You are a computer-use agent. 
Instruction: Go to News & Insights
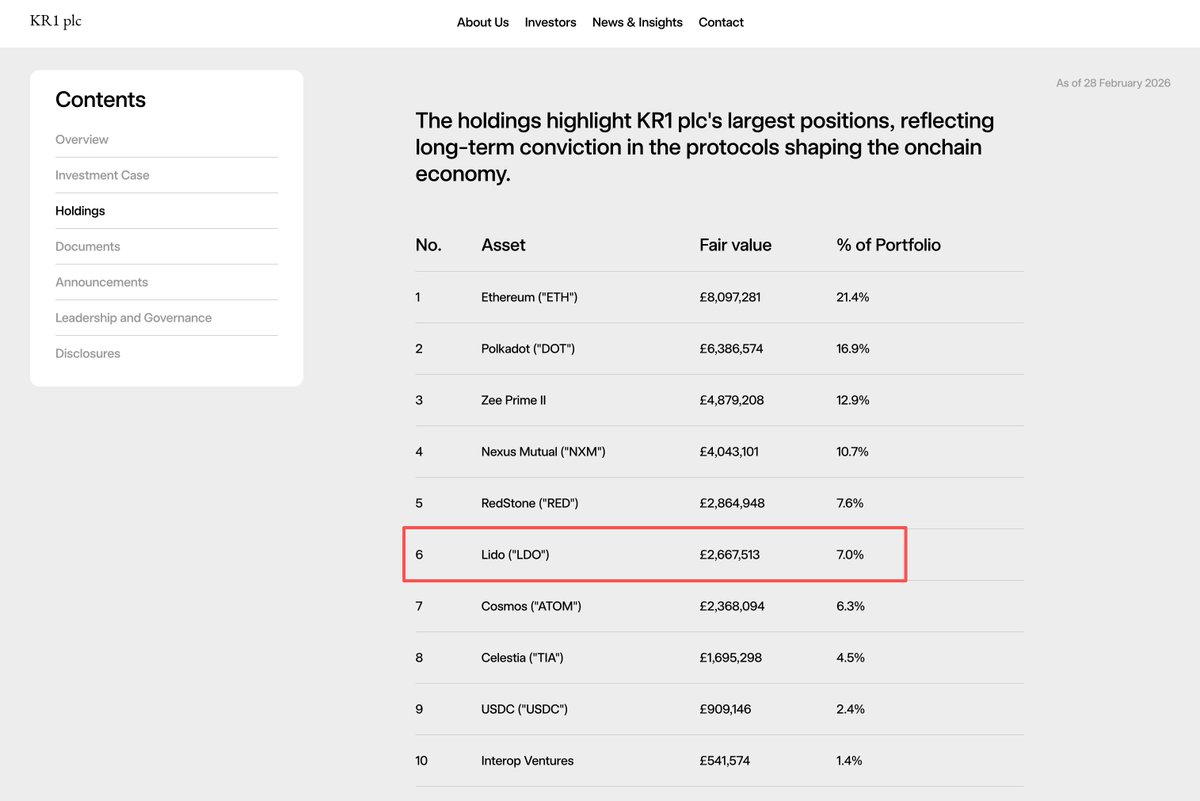point(637,22)
